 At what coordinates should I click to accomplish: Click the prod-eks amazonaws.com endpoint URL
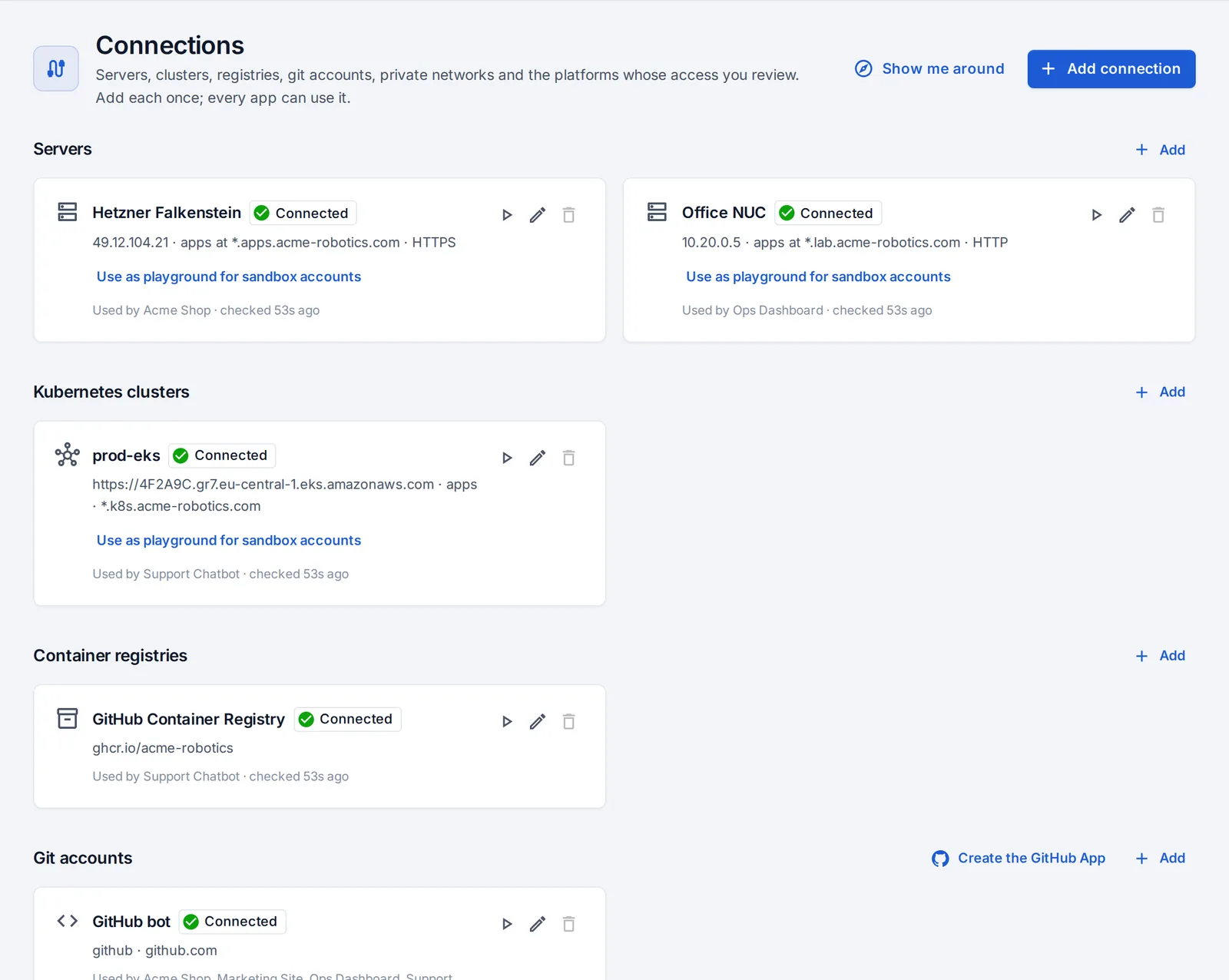click(x=263, y=485)
